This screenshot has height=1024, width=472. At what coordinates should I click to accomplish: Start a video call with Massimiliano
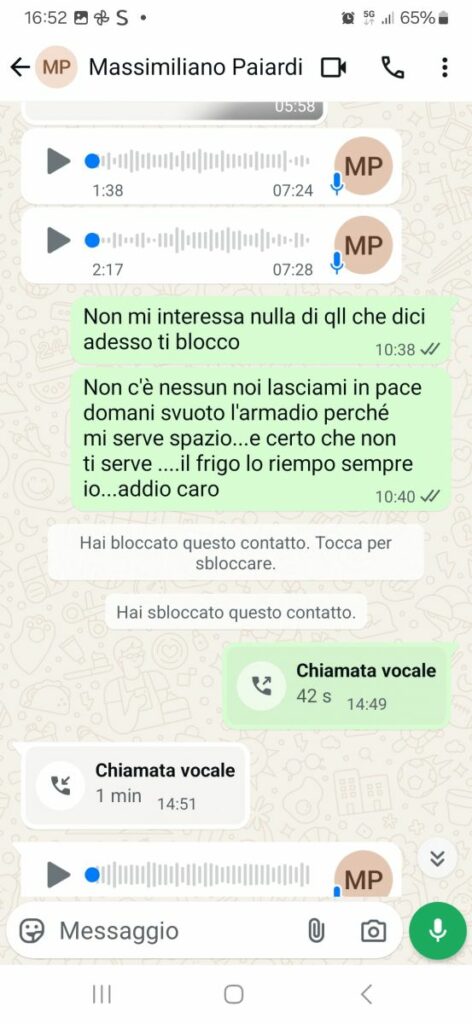334,67
